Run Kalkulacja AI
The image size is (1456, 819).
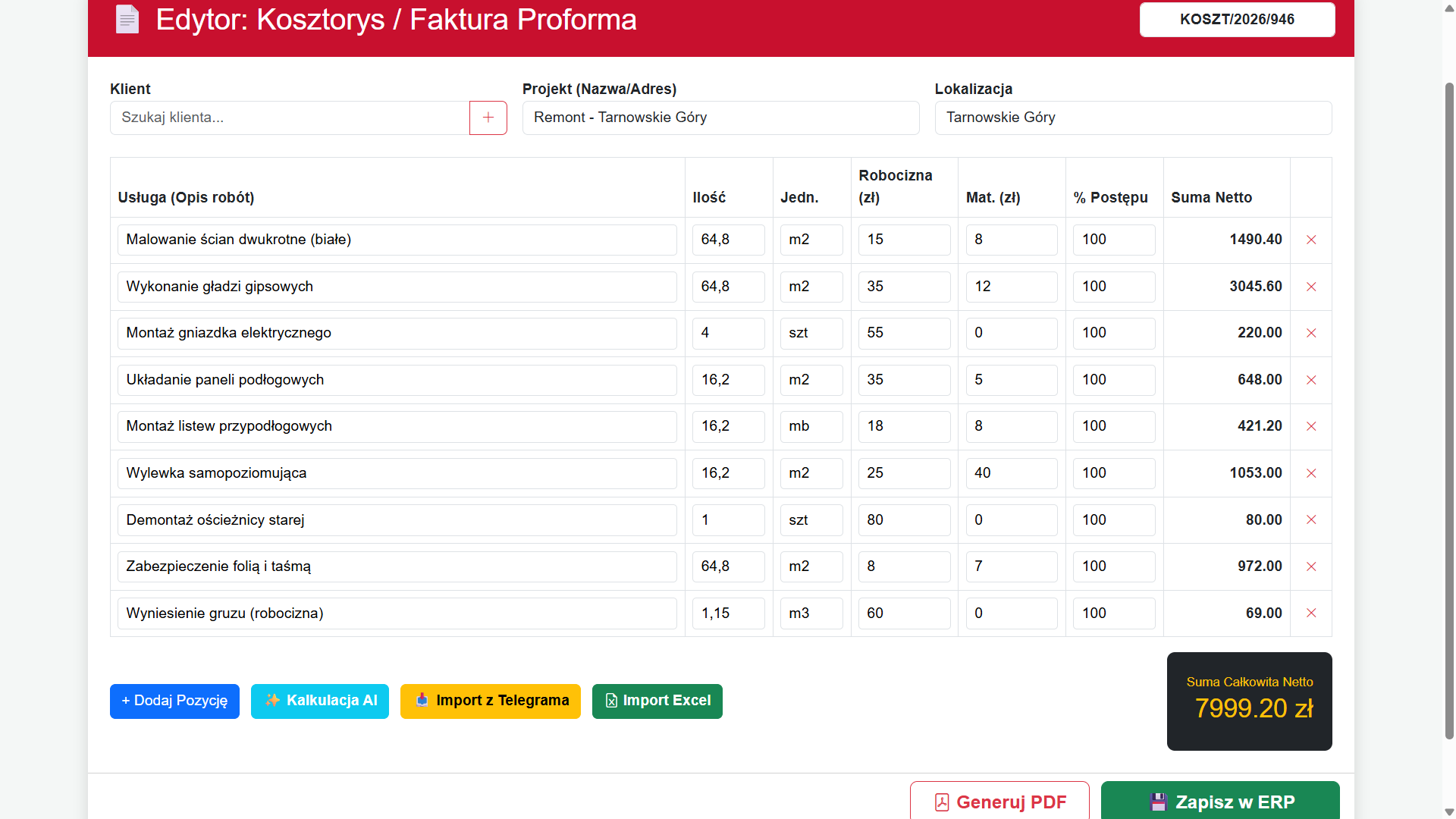[320, 701]
